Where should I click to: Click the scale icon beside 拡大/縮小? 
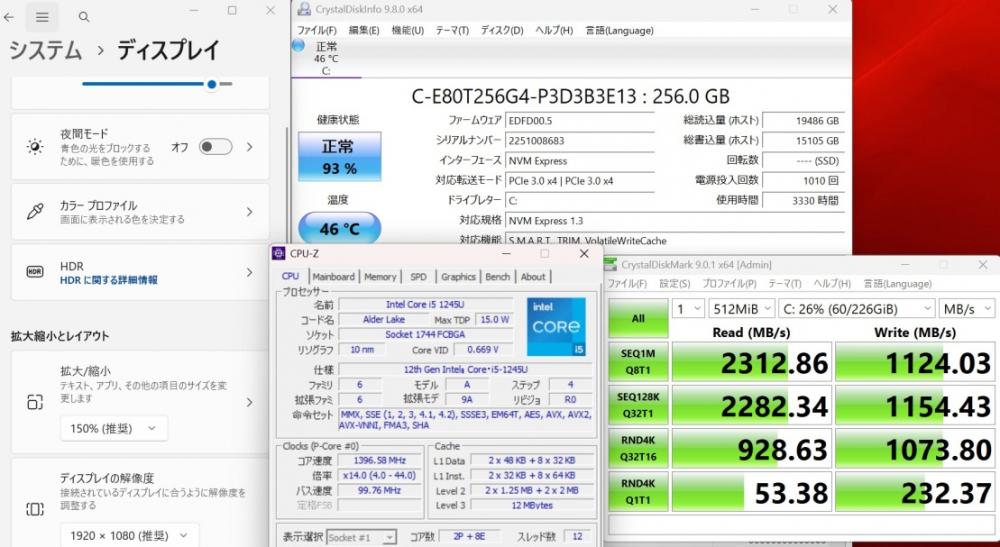pyautogui.click(x=34, y=402)
